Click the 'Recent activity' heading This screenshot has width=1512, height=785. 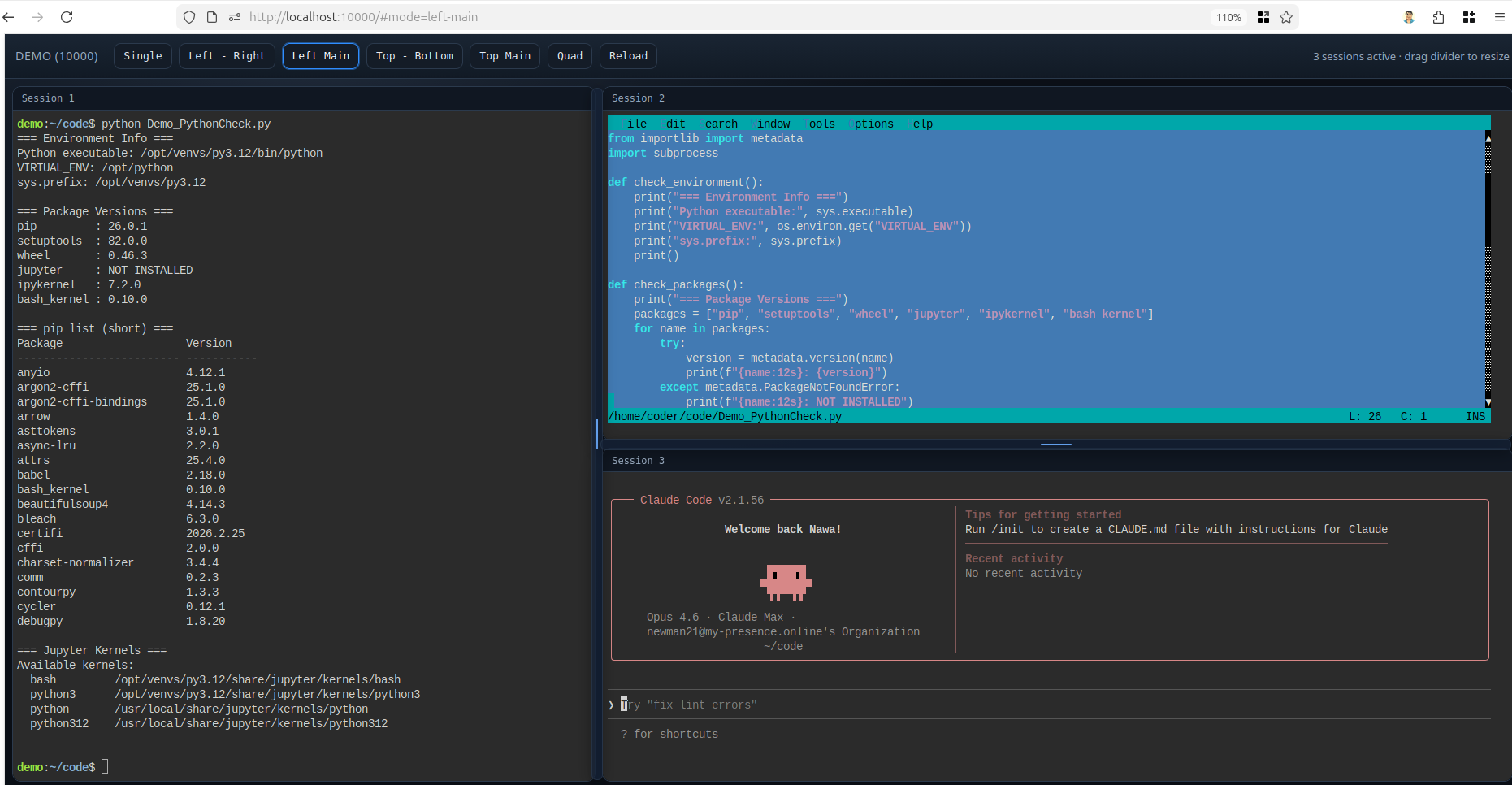tap(1014, 558)
